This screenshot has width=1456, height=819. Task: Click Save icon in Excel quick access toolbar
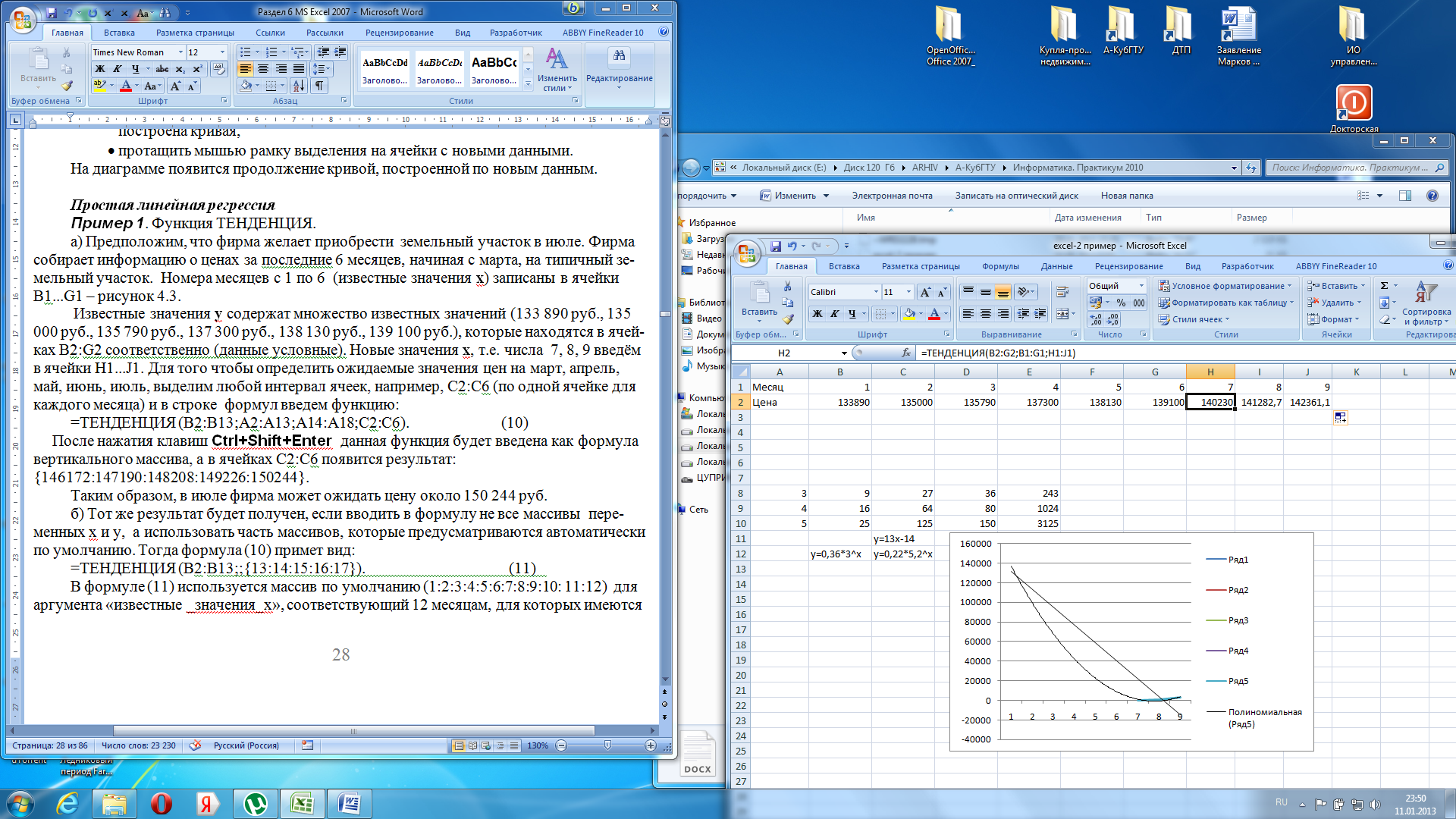(x=775, y=246)
